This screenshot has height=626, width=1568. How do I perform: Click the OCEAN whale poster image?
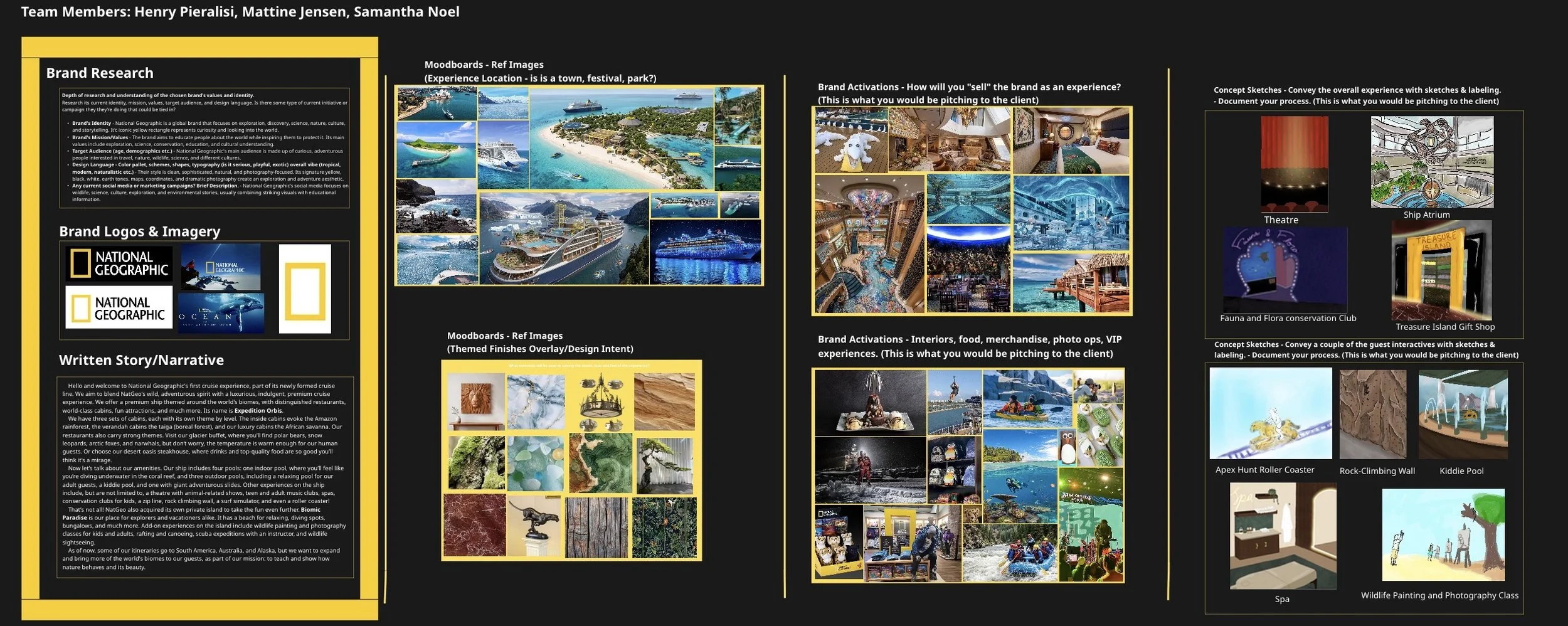[x=221, y=313]
